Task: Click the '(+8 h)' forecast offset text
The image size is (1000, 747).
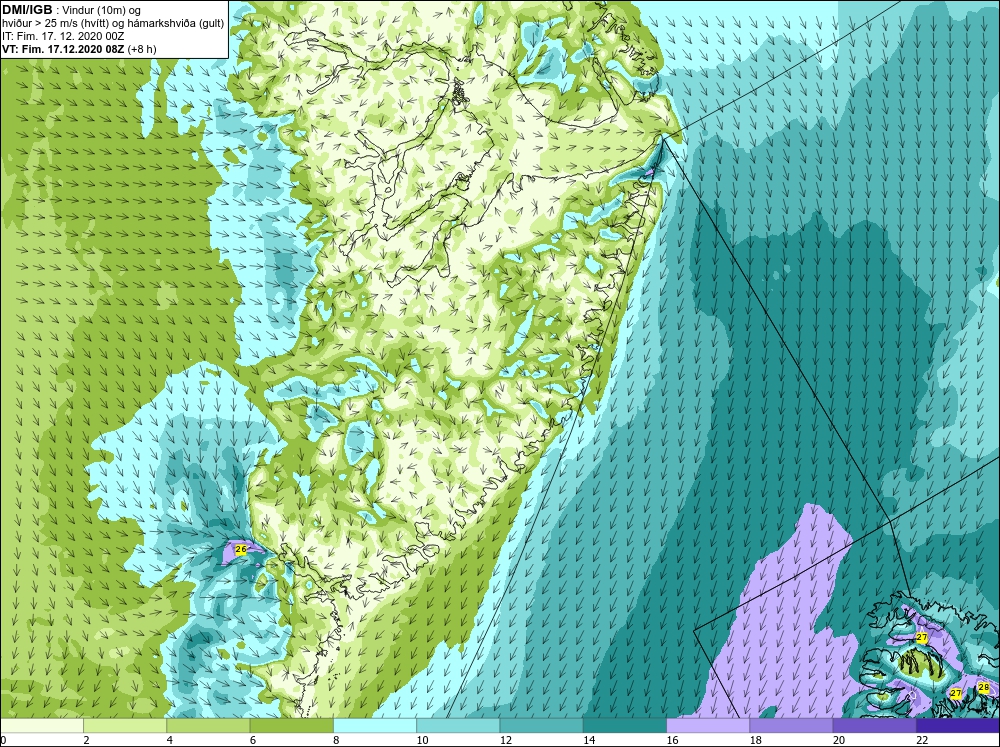Action: [x=142, y=49]
